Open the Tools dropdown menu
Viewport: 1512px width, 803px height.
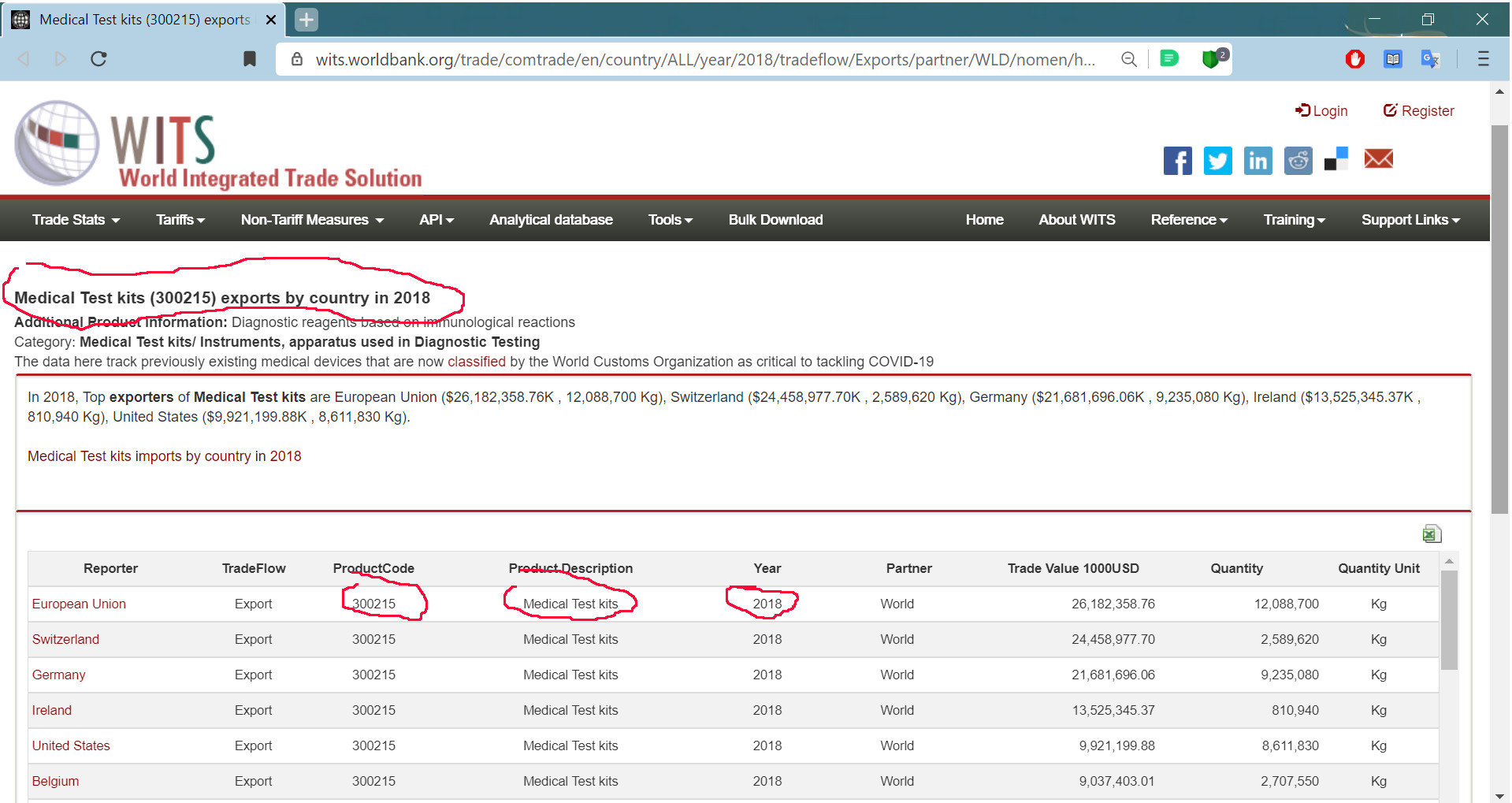coord(671,220)
